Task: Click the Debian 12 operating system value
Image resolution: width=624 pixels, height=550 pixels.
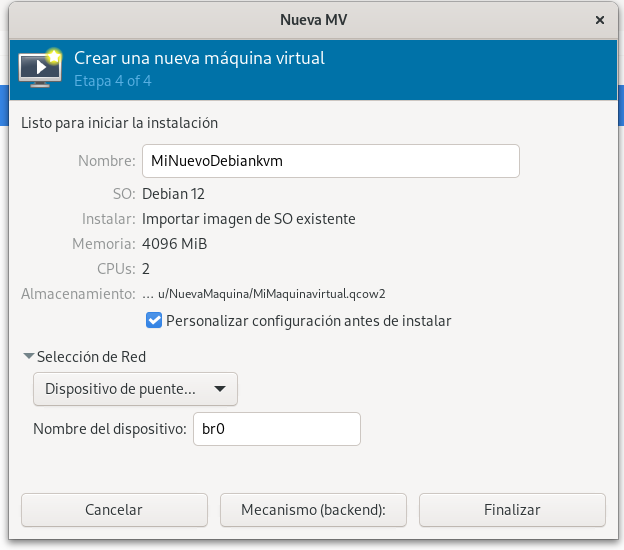Action: 173,194
